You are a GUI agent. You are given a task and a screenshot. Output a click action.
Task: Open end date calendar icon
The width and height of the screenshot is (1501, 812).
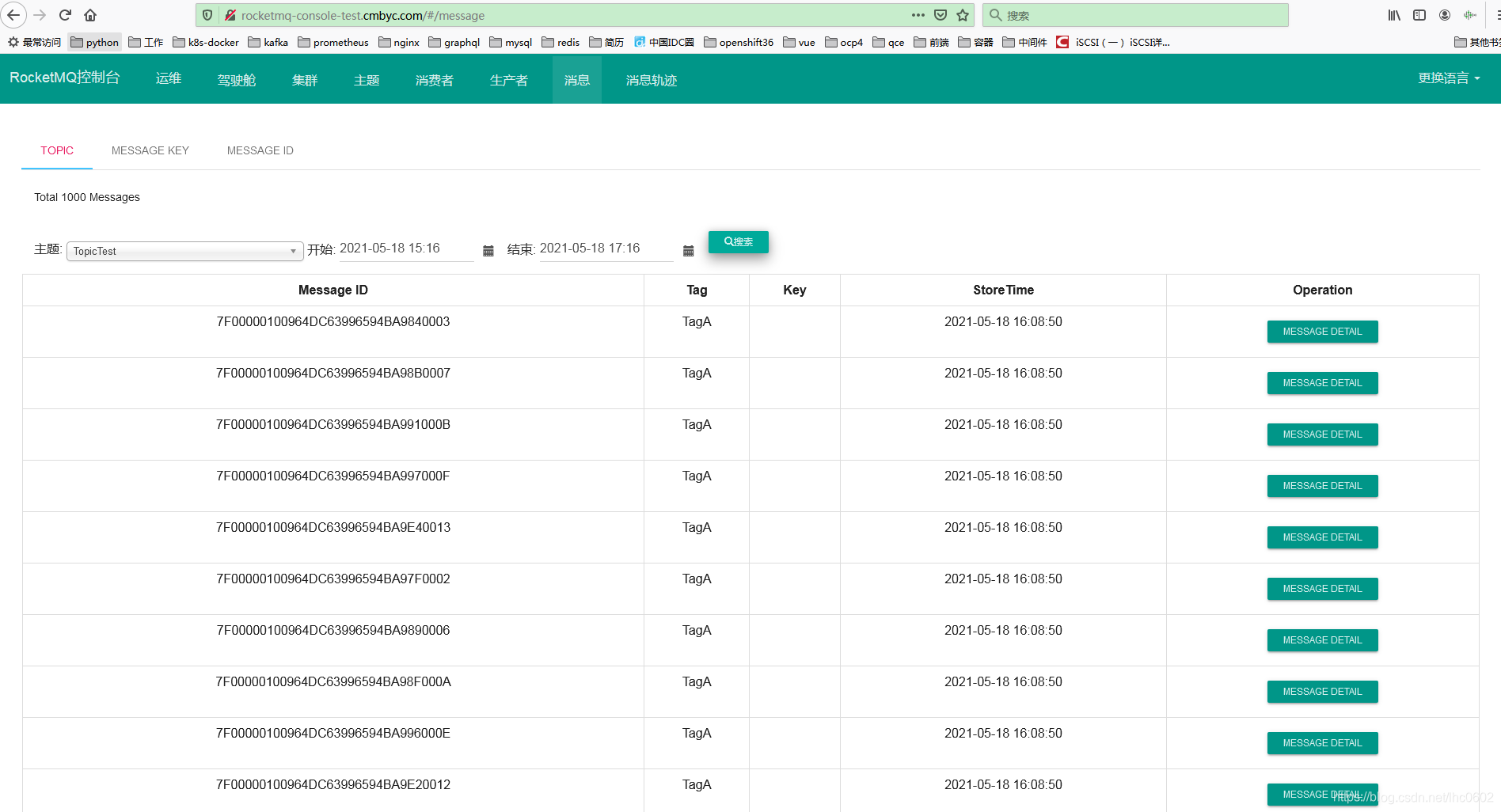click(x=689, y=251)
